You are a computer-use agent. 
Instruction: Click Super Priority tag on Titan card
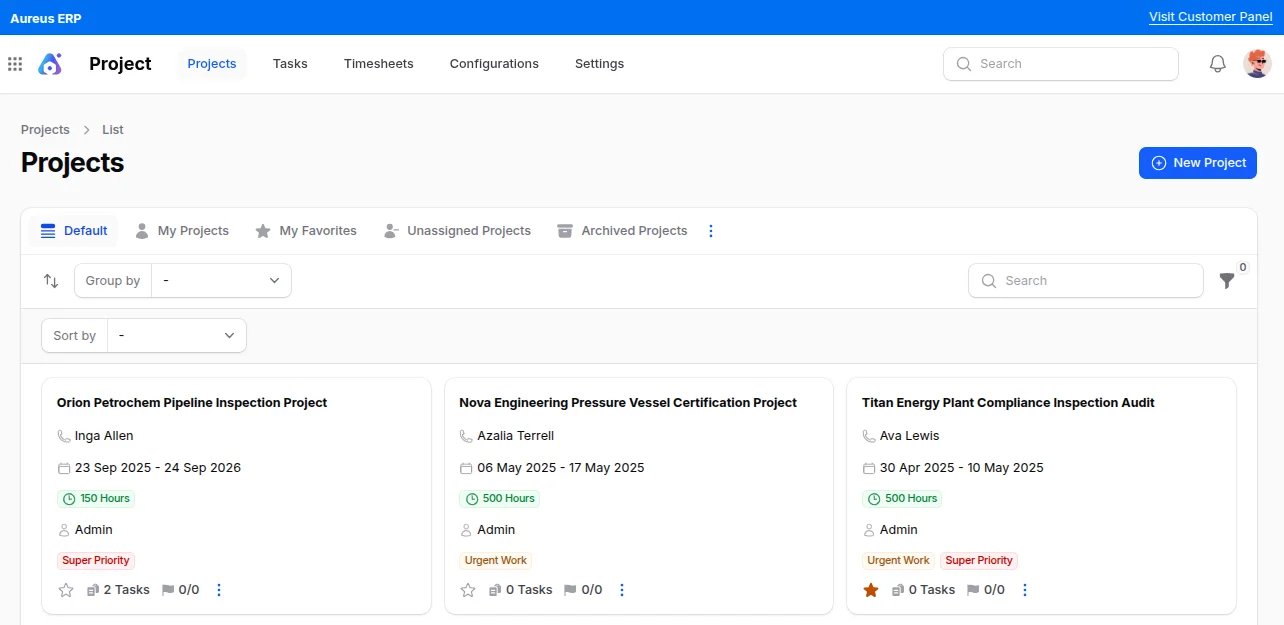click(979, 561)
